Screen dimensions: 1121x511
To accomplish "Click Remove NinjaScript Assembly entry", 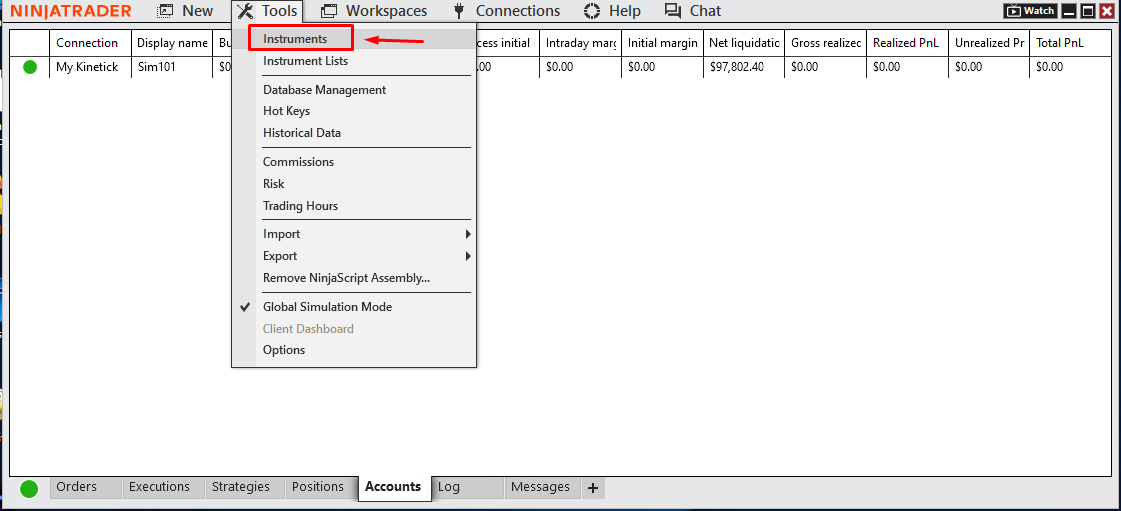I will click(x=346, y=278).
